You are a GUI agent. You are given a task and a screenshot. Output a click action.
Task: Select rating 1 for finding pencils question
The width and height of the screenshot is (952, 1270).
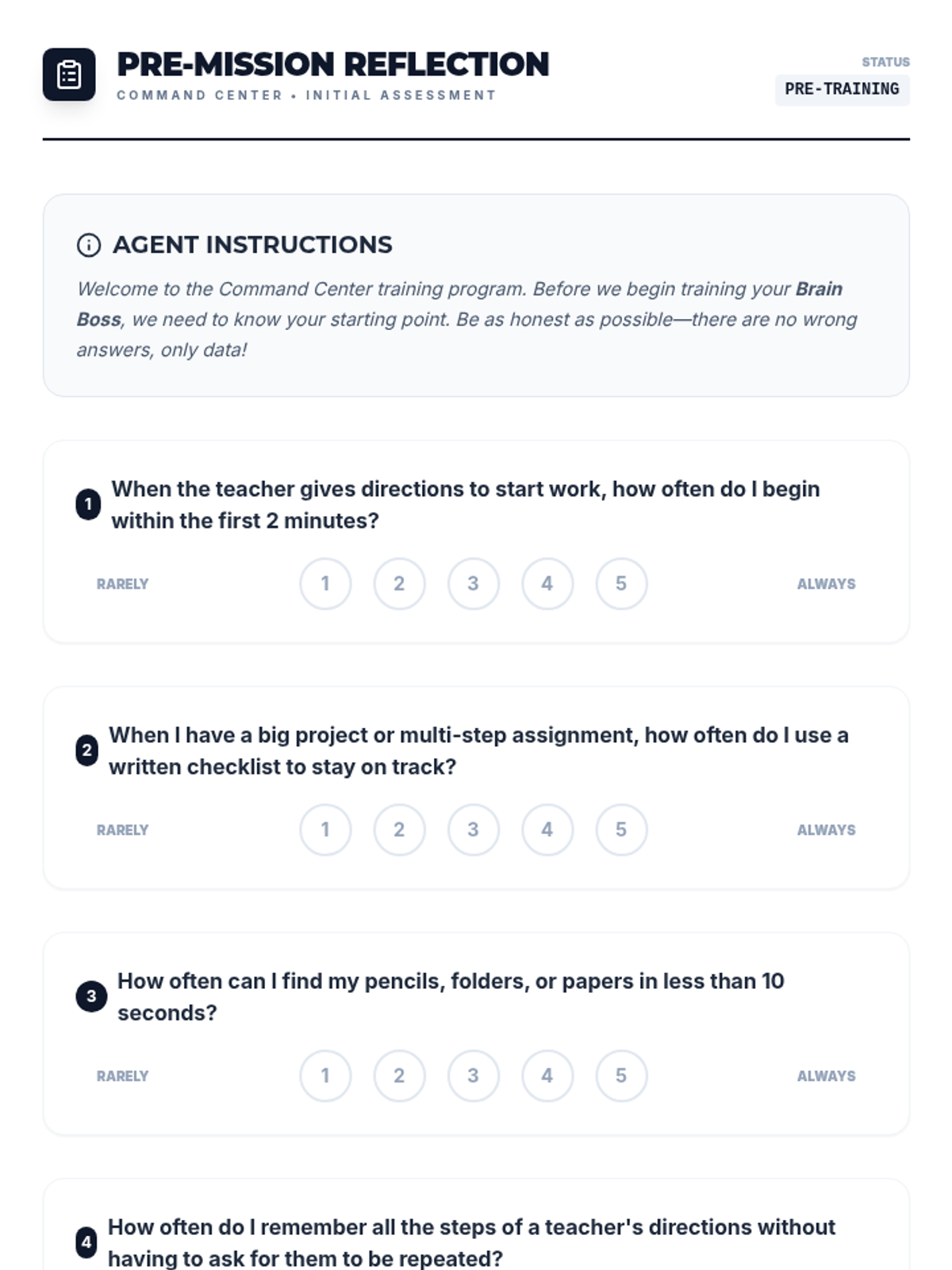325,1076
